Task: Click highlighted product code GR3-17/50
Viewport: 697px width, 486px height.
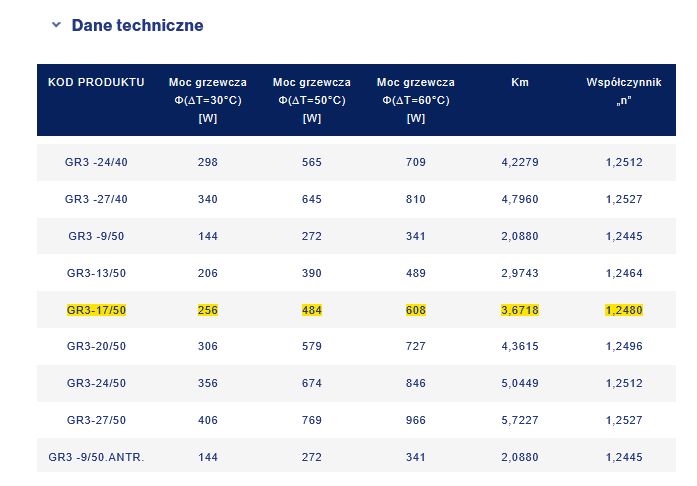Action: 96,310
